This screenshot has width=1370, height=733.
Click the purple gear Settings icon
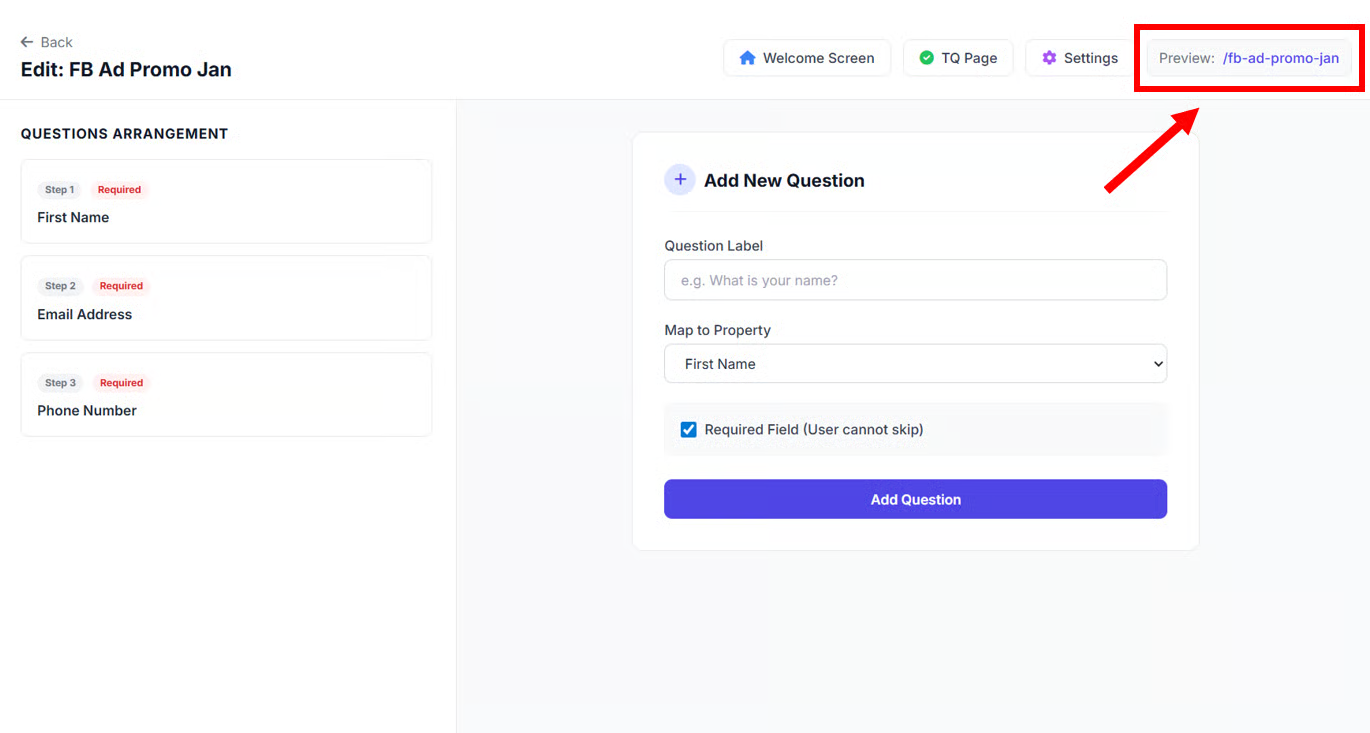pos(1049,58)
